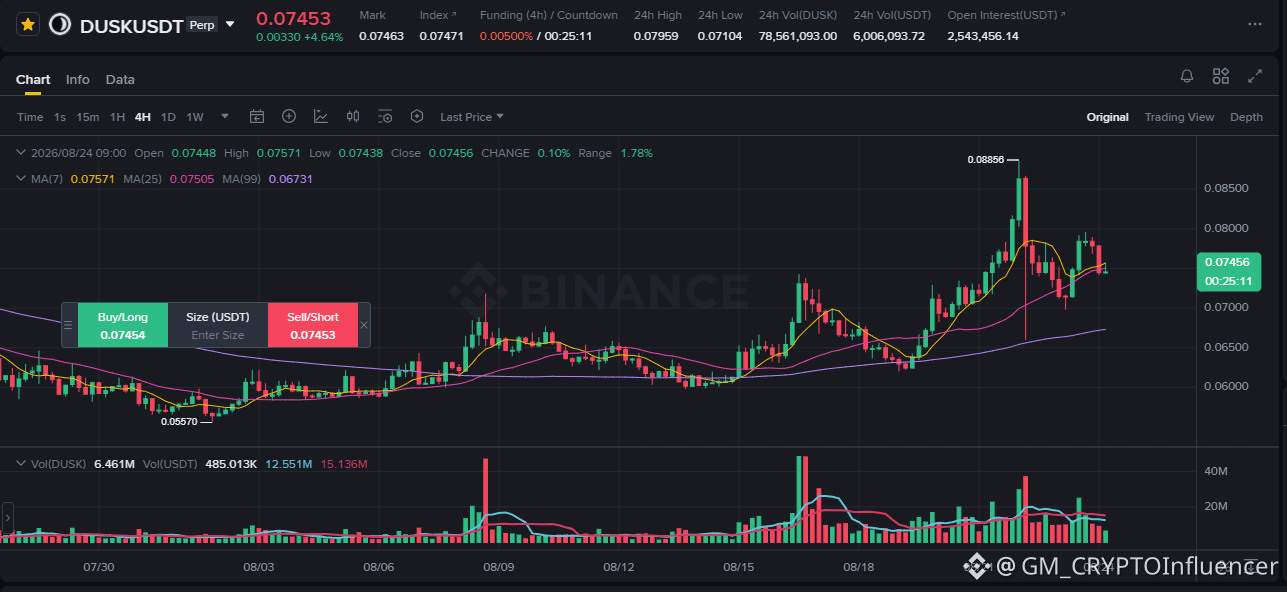
Task: Click the 24h Low value 0.07104
Action: (x=720, y=36)
